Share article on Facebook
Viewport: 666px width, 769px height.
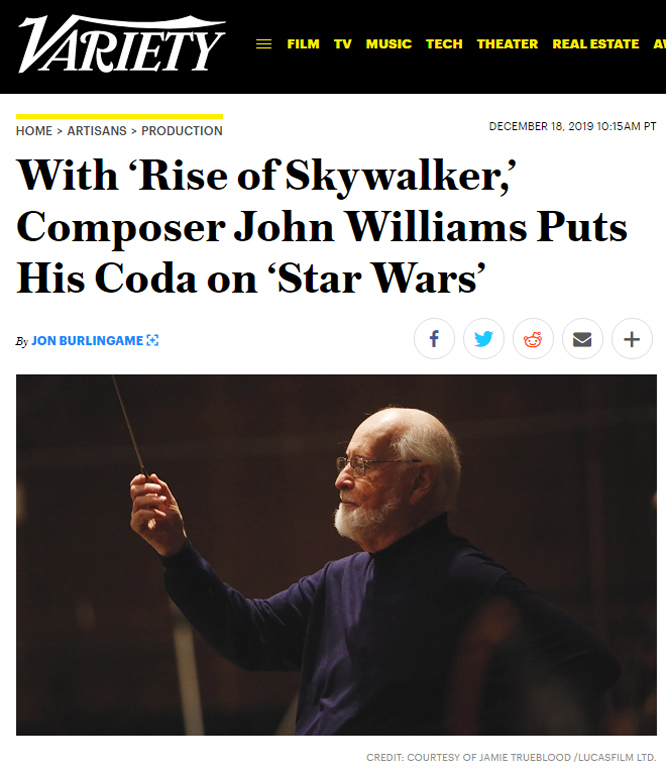434,339
